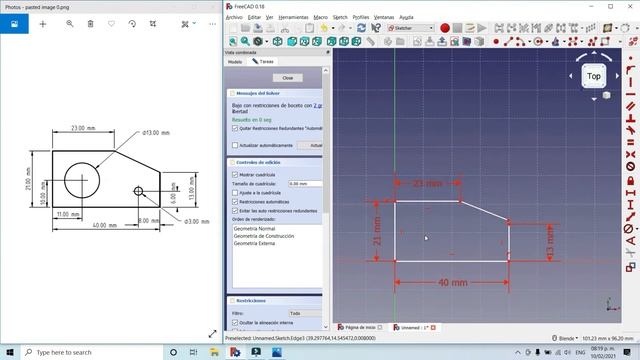640x360 pixels.
Task: Apply the horizontal constraint
Action: pyautogui.click(x=631, y=94)
